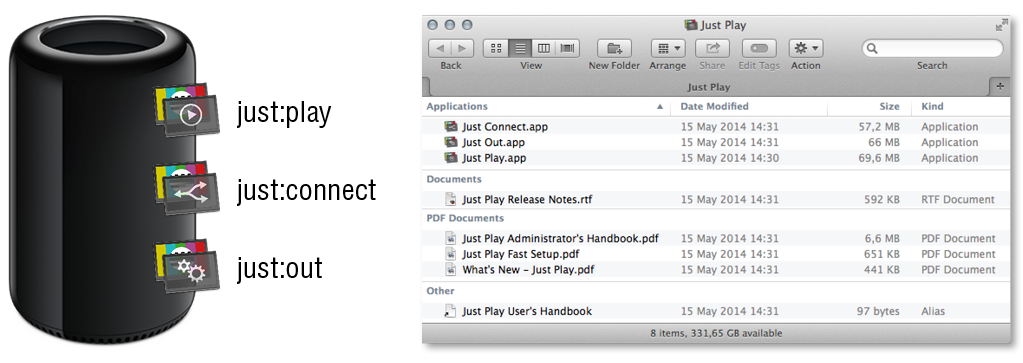Click the Finder Back arrow button
This screenshot has width=1023, height=363.
tap(440, 48)
